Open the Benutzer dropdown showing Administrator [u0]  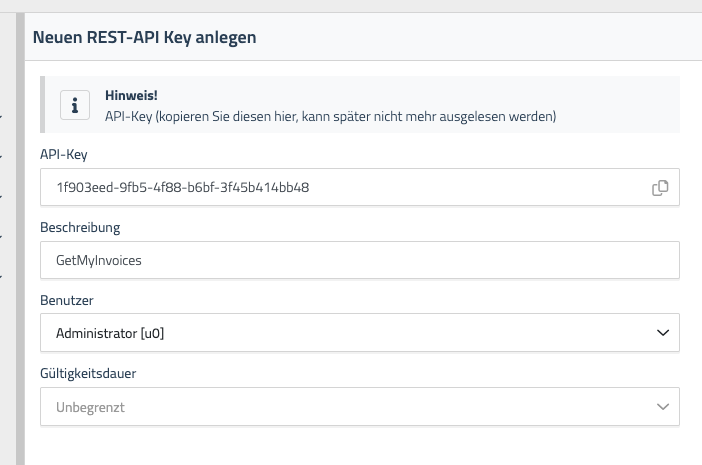coord(340,333)
